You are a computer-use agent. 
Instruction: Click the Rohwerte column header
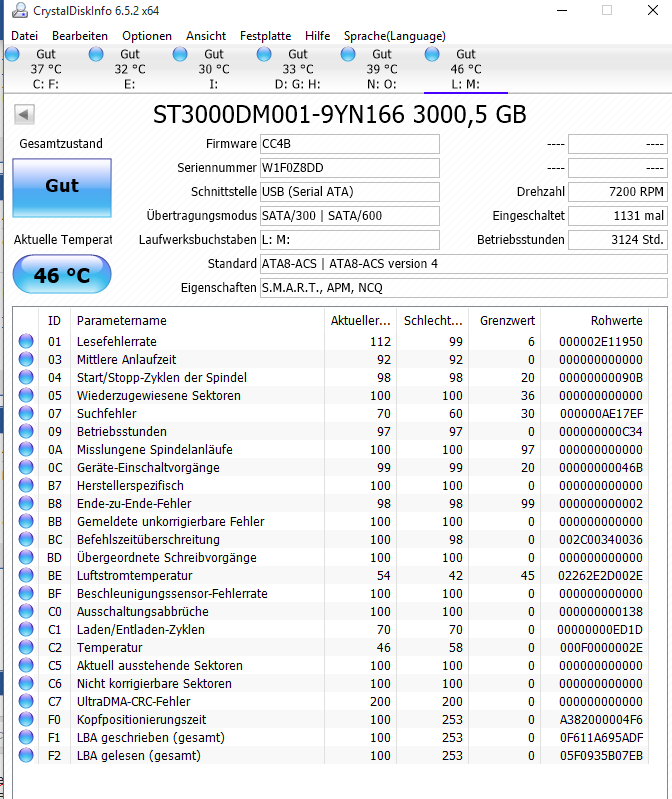click(594, 321)
